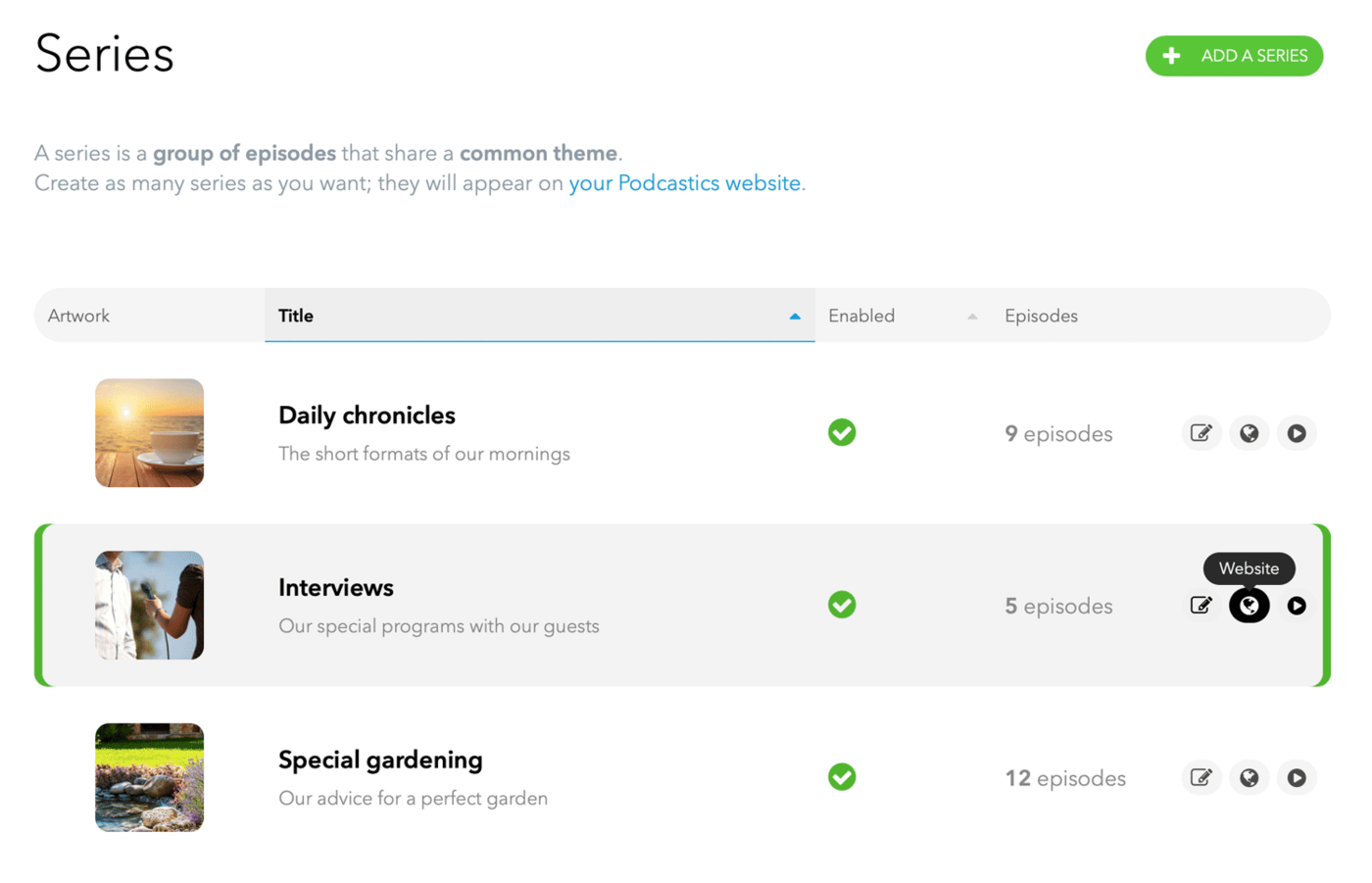Edit the Special gardening series
Image resolution: width=1372 pixels, height=883 pixels.
(1200, 778)
